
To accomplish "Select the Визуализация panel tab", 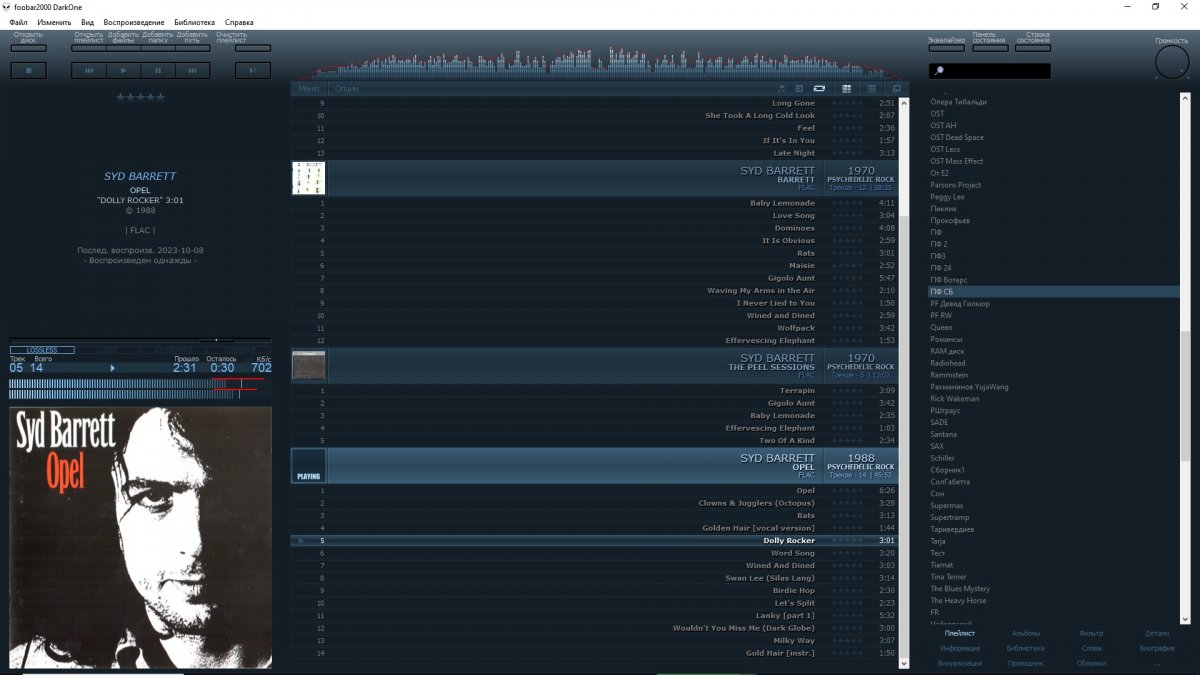I will (960, 663).
